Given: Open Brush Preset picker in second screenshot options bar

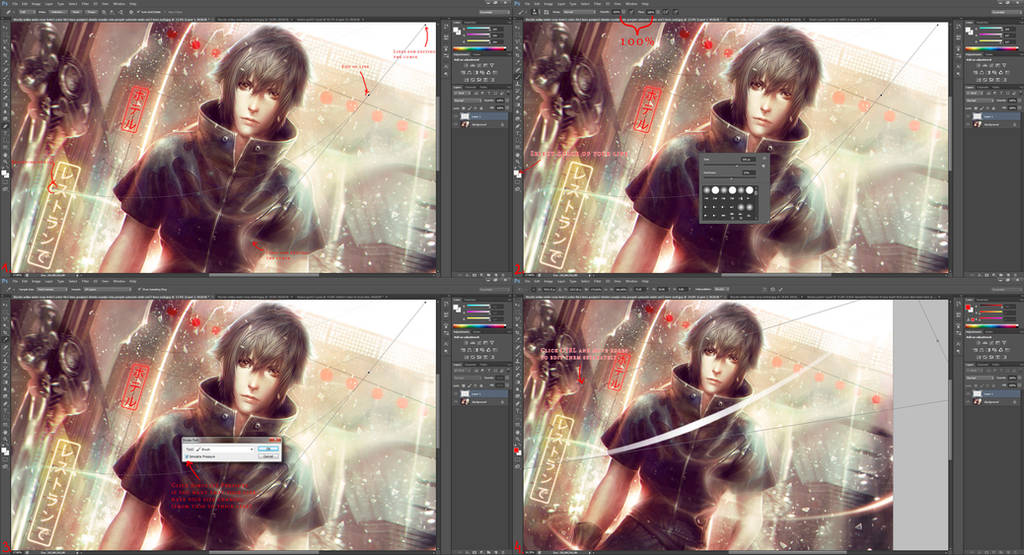Looking at the screenshot, I should coord(534,12).
